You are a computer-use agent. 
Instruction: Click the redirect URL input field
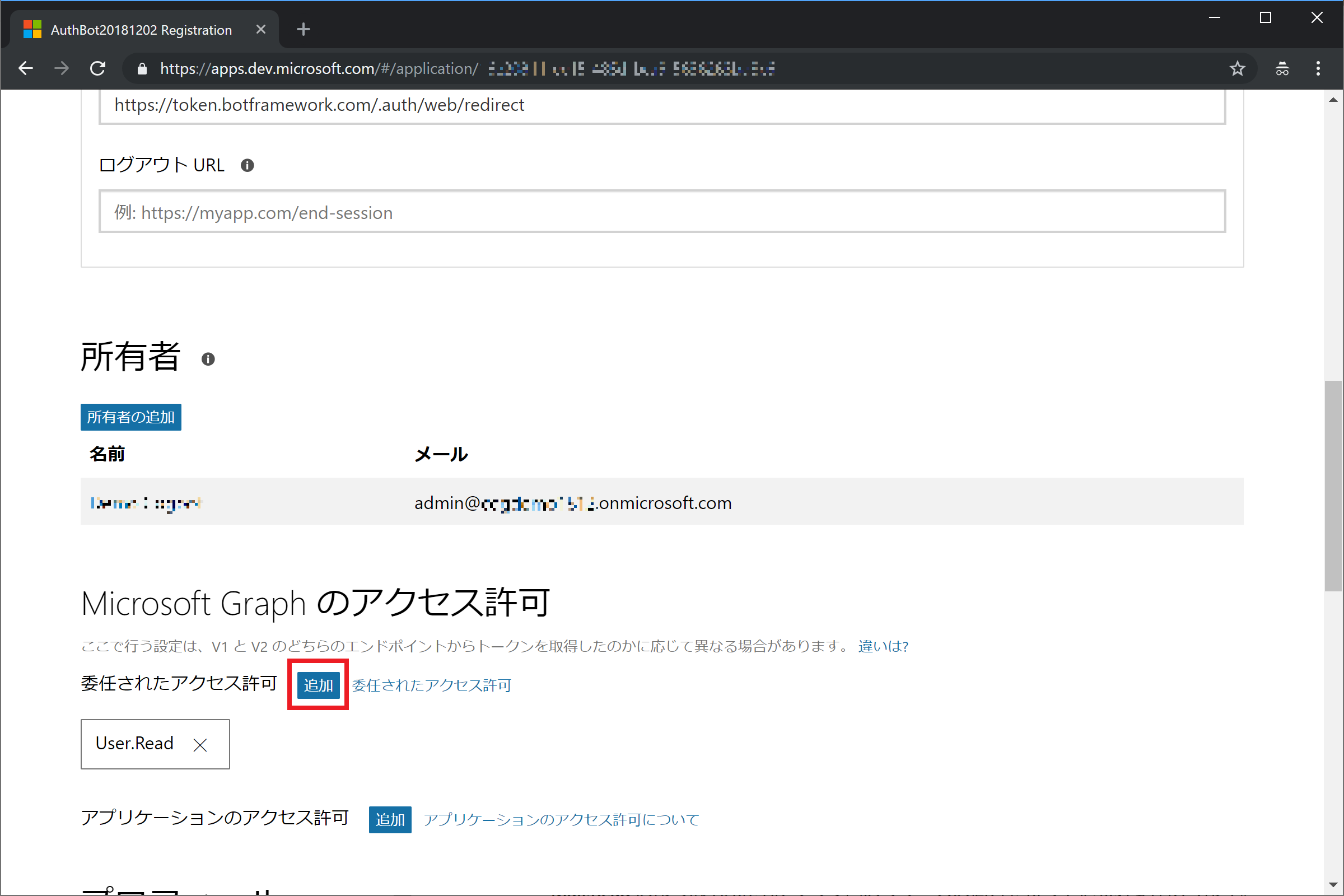click(662, 105)
